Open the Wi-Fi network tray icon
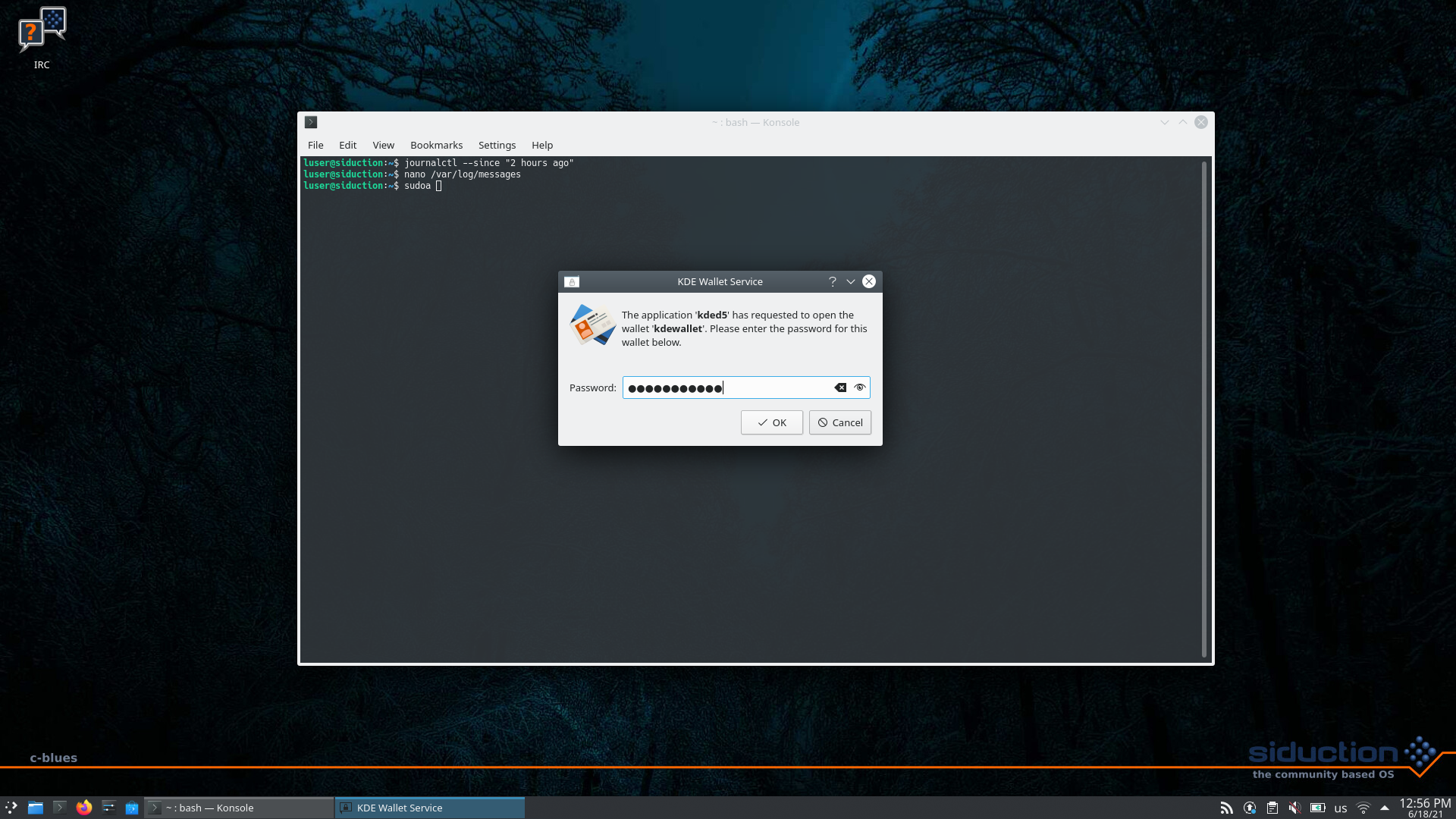This screenshot has width=1456, height=819. pos(1363,808)
